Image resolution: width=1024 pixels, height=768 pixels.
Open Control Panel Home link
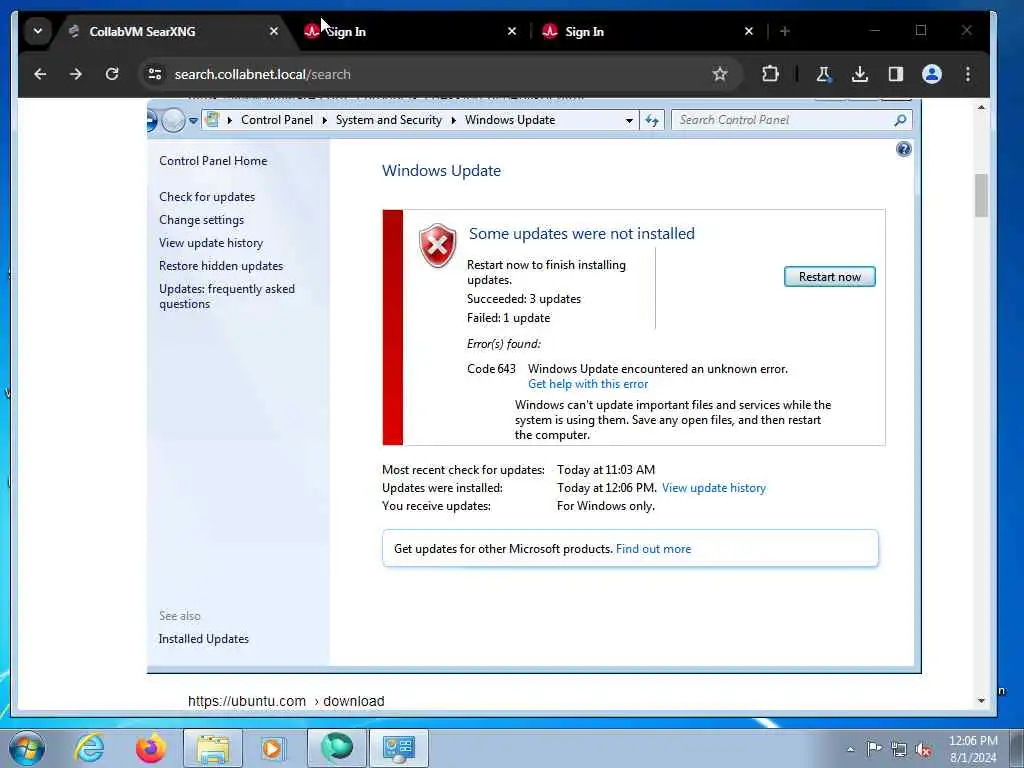(x=213, y=161)
